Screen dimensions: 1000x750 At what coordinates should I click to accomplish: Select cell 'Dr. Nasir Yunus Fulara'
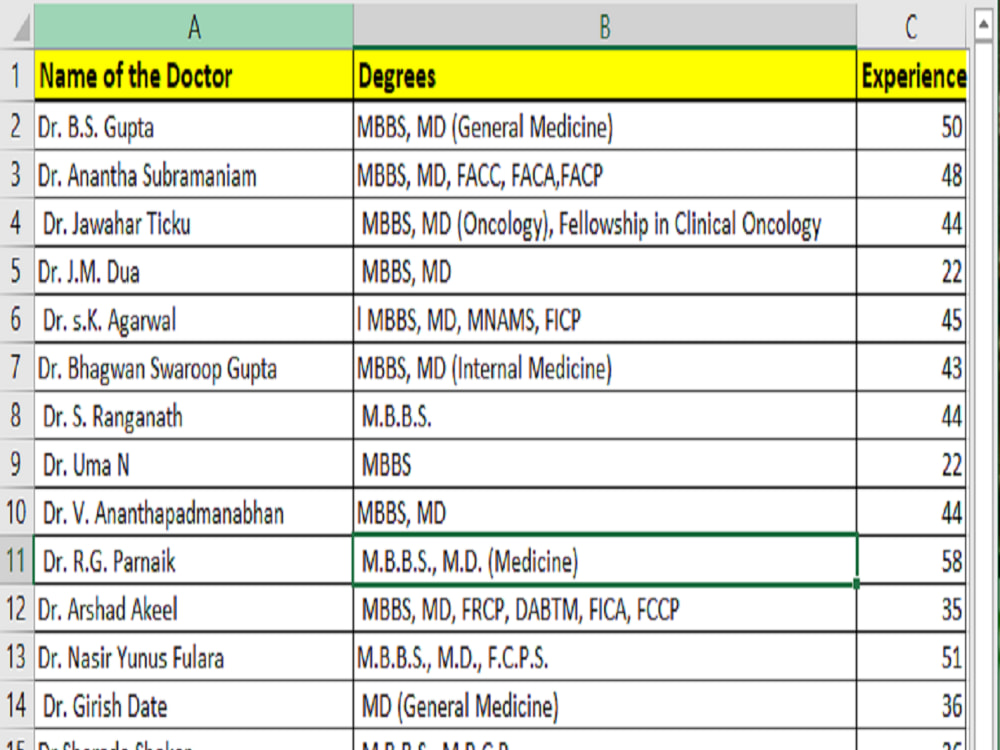[194, 657]
